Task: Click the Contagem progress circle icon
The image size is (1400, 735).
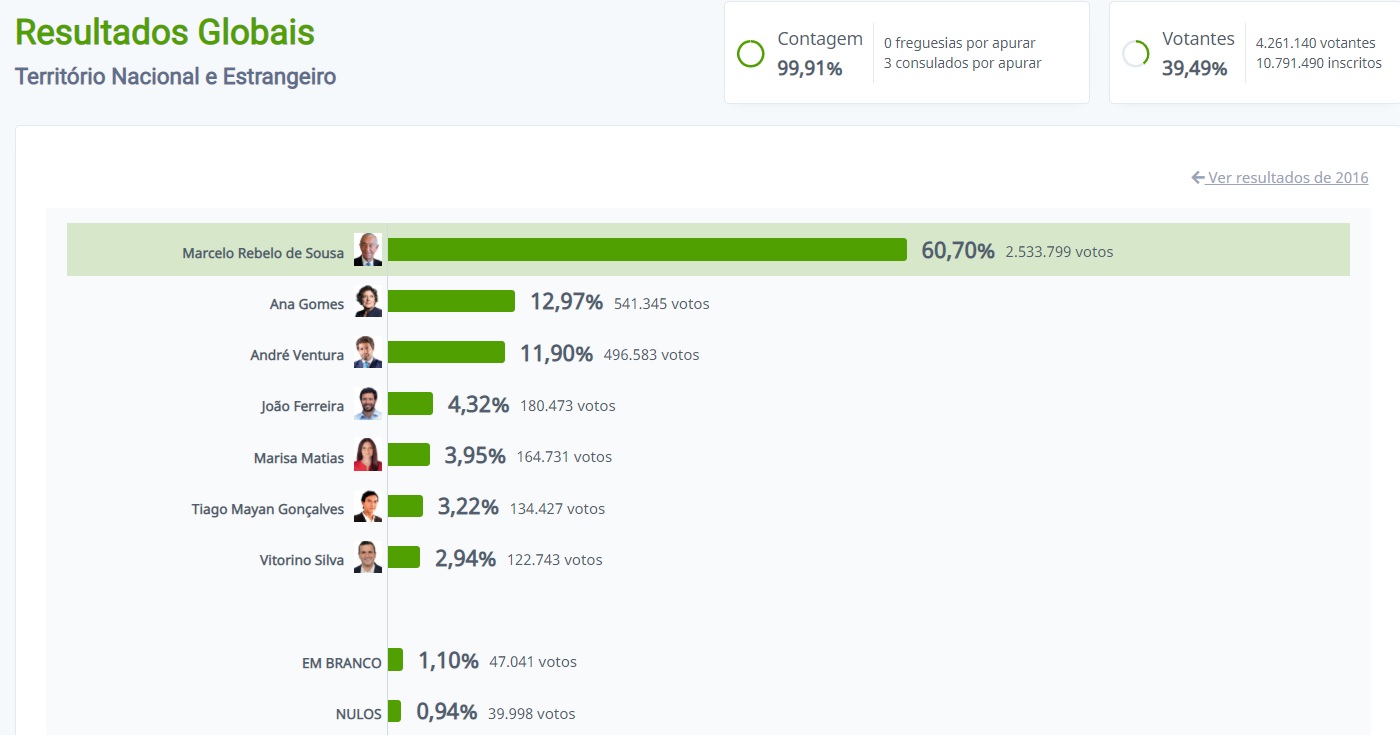Action: pos(750,54)
